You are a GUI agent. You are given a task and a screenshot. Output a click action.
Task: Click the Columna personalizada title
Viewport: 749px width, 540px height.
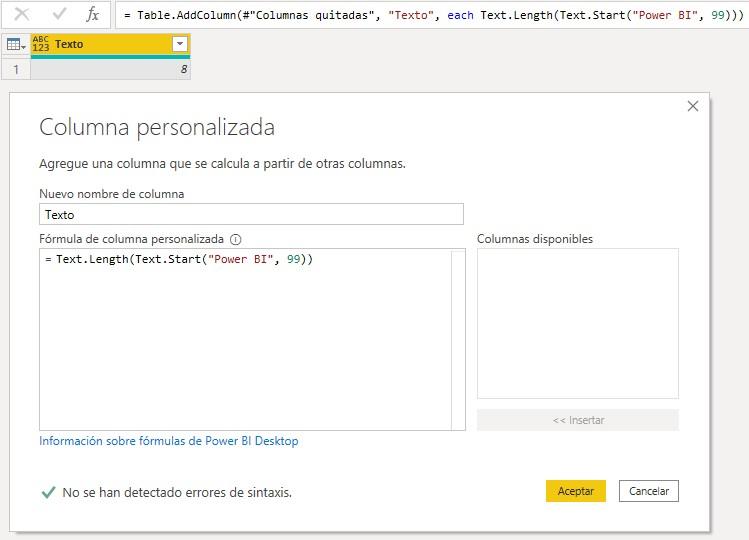coord(157,128)
